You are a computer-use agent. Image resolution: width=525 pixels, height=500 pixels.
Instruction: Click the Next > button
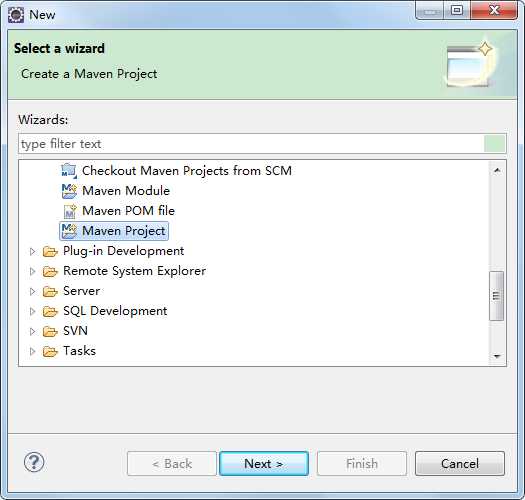tap(264, 463)
